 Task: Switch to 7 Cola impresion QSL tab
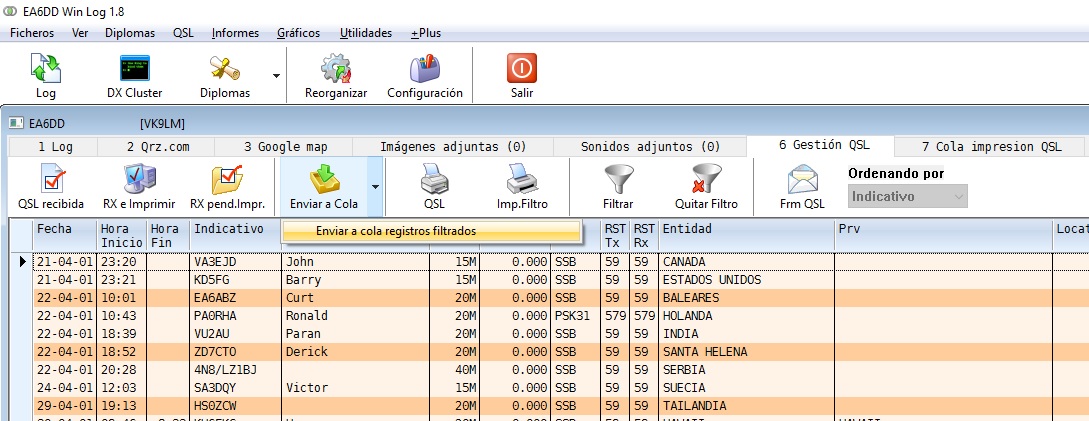(991, 146)
